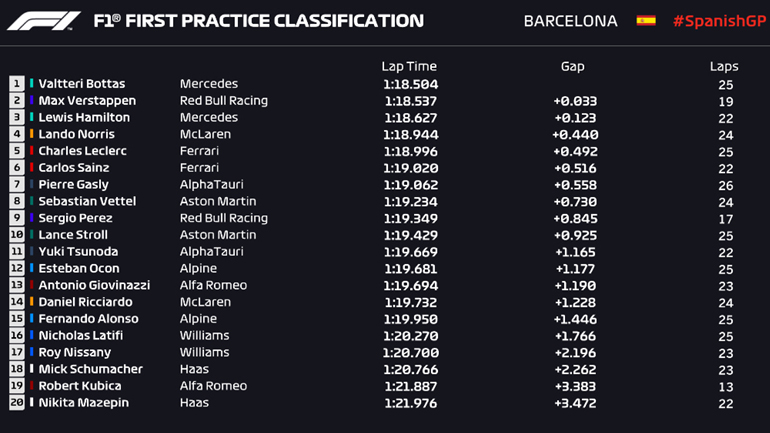770x433 pixels.
Task: Click Mick Schumacher Haas team label
Action: coord(194,369)
